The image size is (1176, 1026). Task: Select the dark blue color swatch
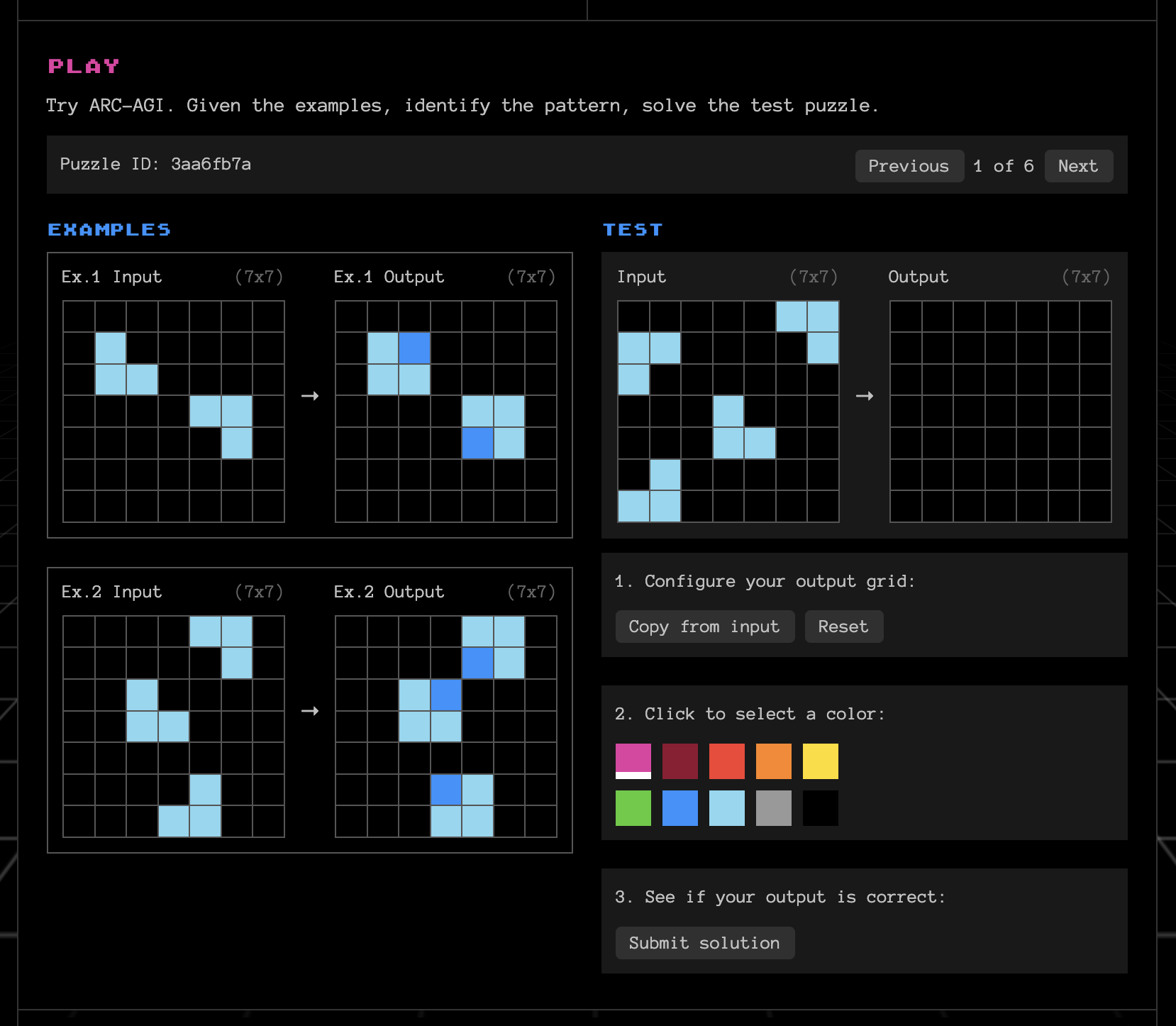(x=679, y=807)
